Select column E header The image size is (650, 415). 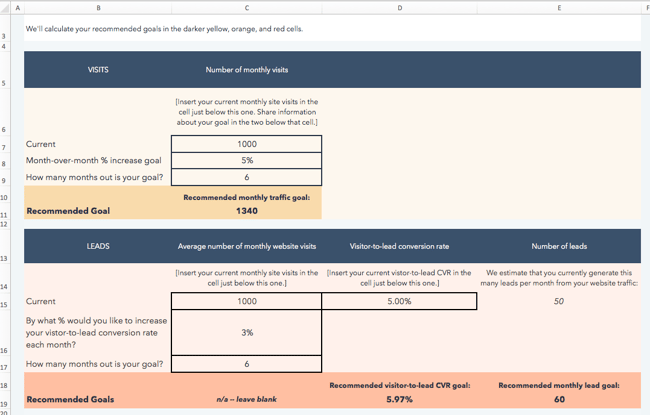tap(559, 8)
